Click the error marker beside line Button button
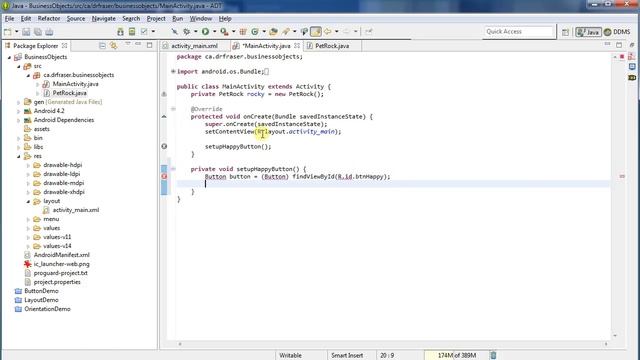 point(164,176)
